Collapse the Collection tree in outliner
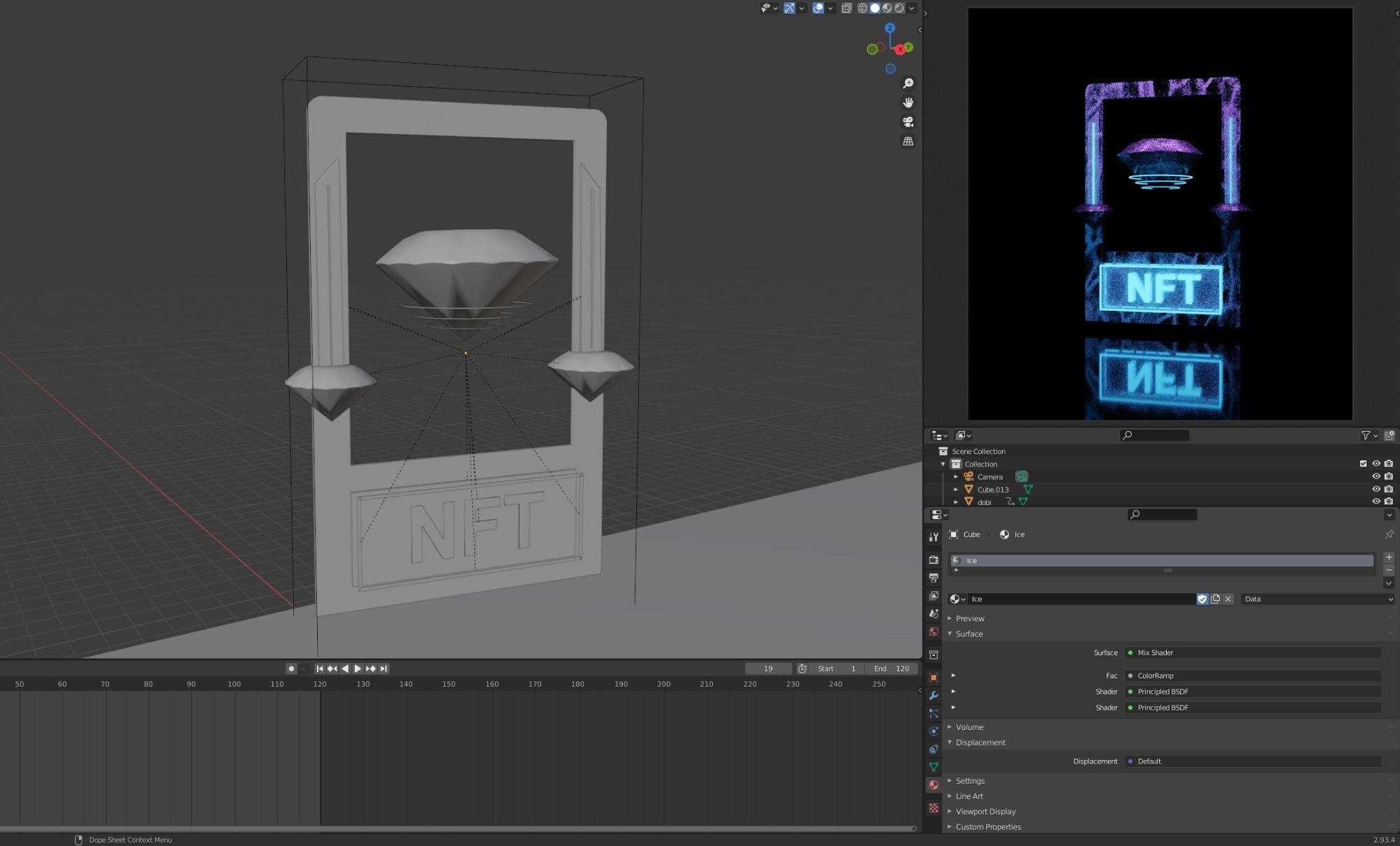This screenshot has width=1400, height=846. tap(943, 464)
